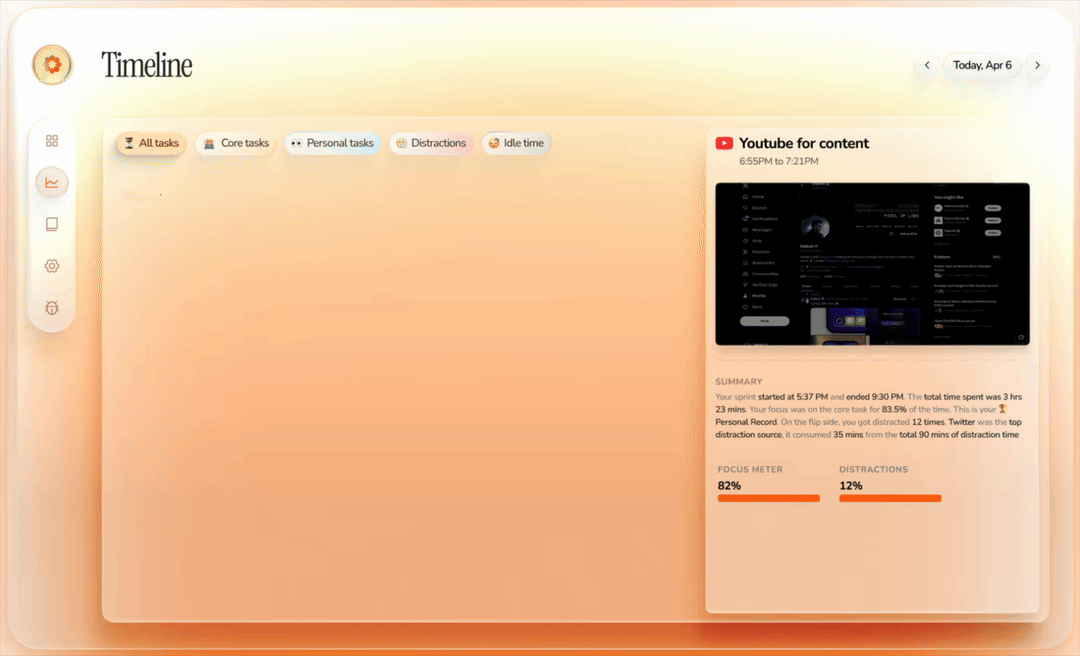
Task: Select the timeline chart icon in the sidebar
Action: point(51,182)
